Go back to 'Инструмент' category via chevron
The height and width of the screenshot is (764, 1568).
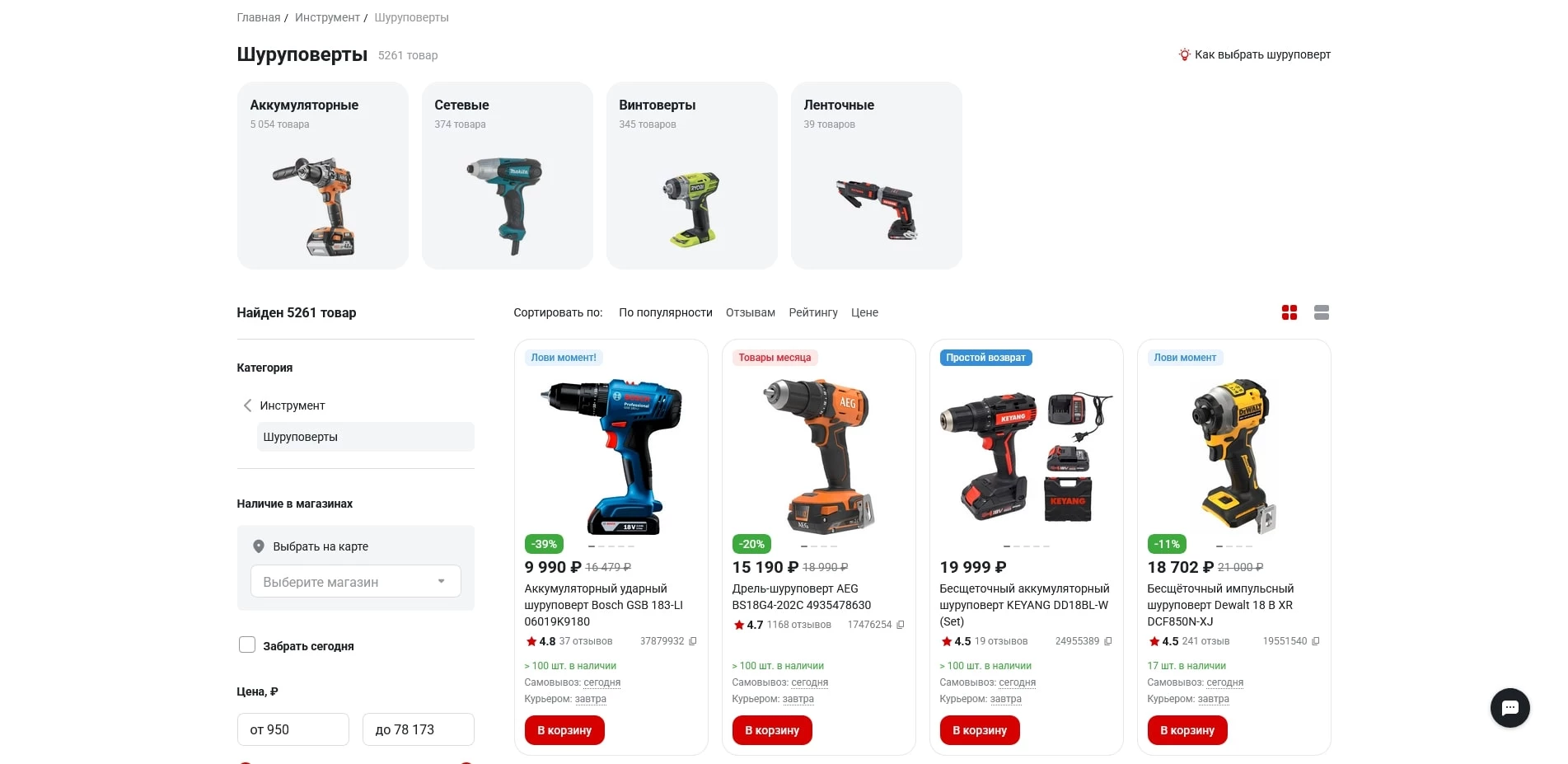tap(247, 405)
